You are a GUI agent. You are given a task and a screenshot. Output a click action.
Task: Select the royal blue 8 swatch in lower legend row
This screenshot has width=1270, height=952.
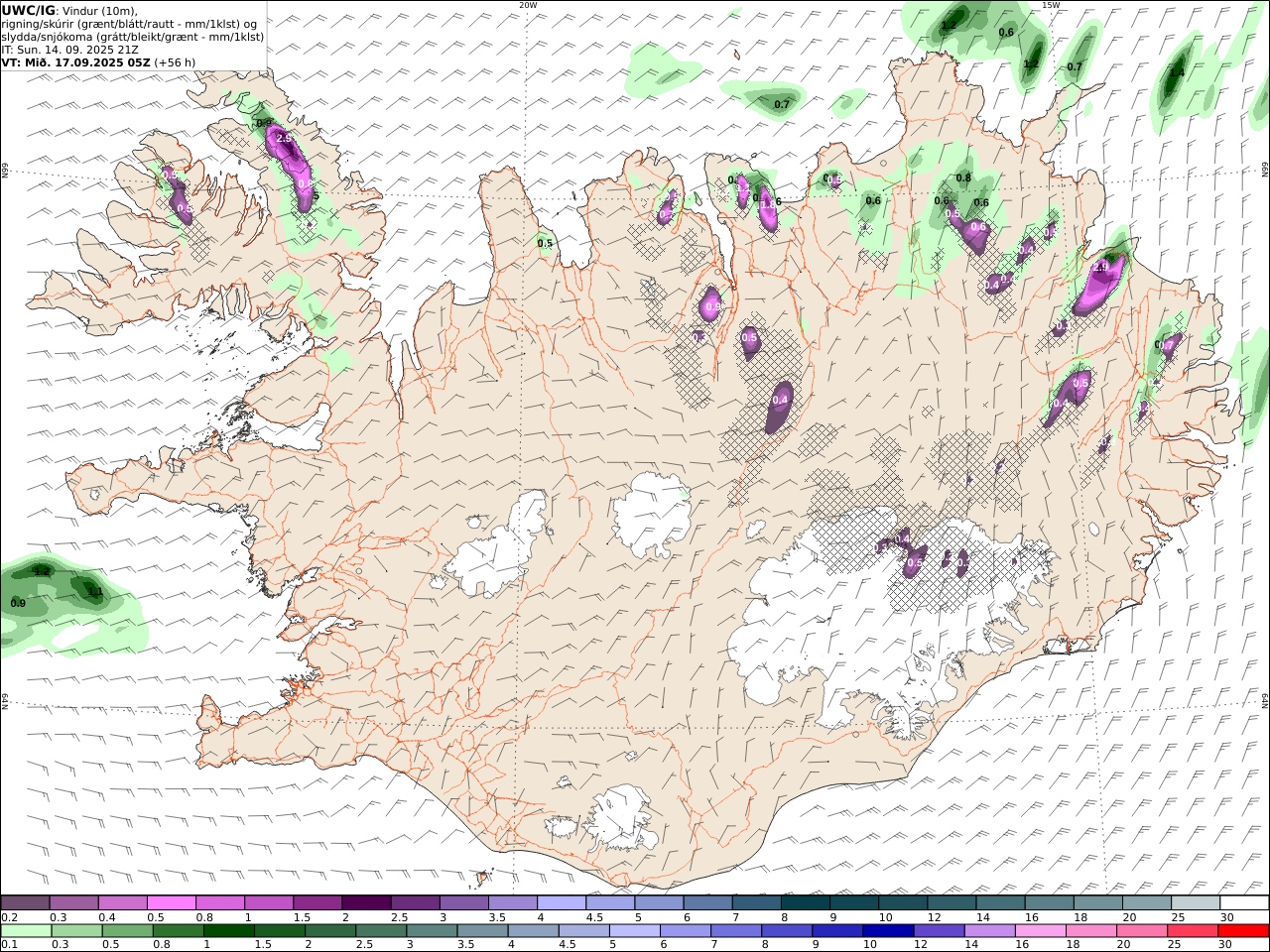click(x=786, y=931)
